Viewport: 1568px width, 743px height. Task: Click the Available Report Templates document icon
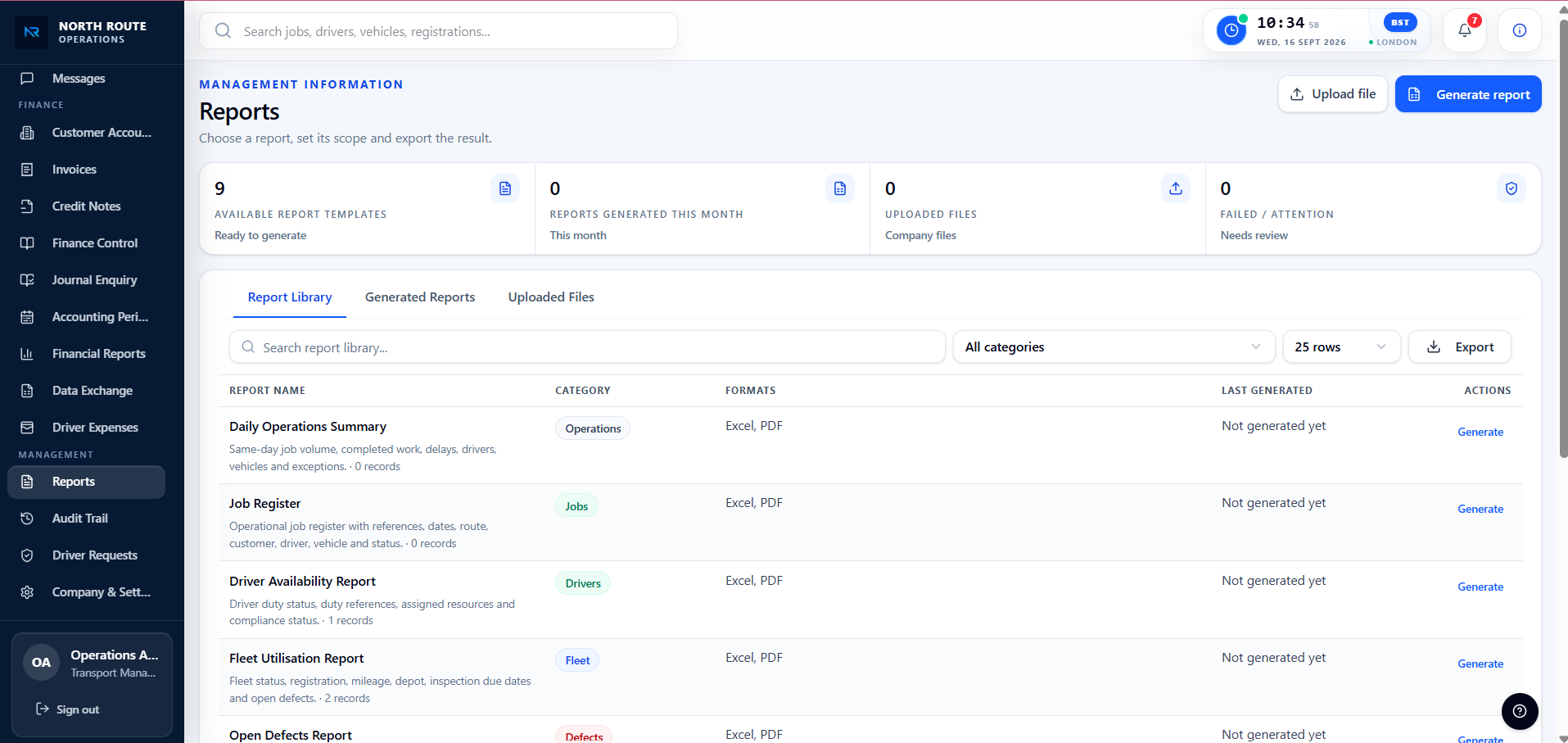(x=504, y=188)
